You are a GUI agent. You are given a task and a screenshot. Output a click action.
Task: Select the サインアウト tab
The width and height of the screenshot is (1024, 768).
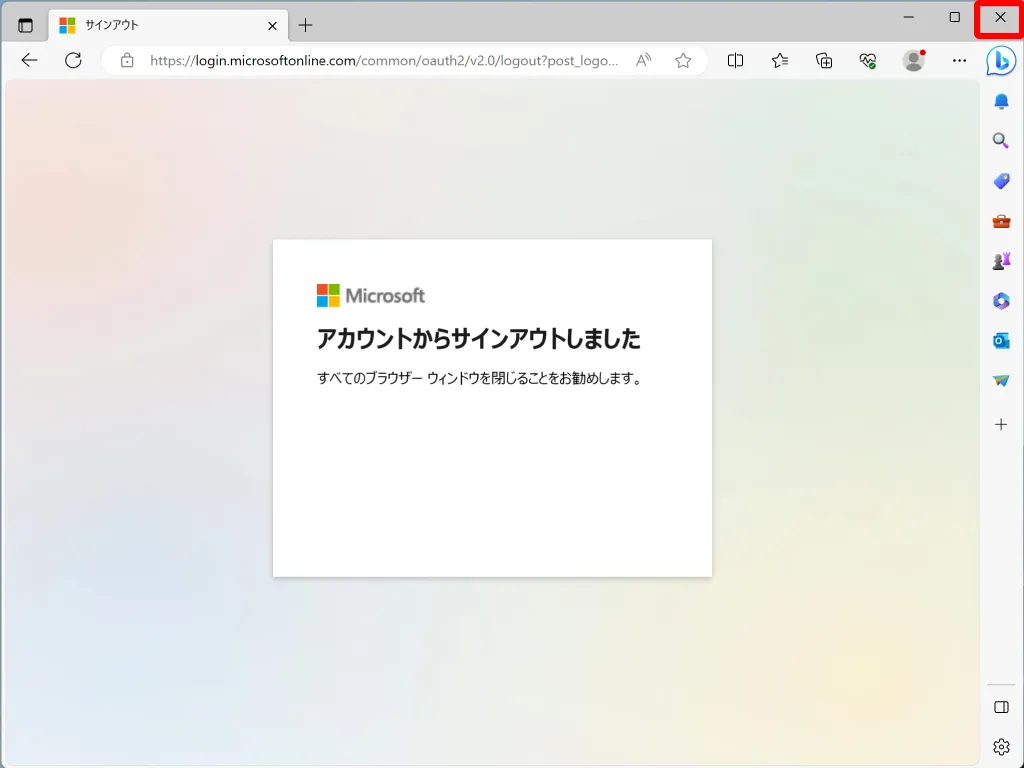click(x=168, y=25)
